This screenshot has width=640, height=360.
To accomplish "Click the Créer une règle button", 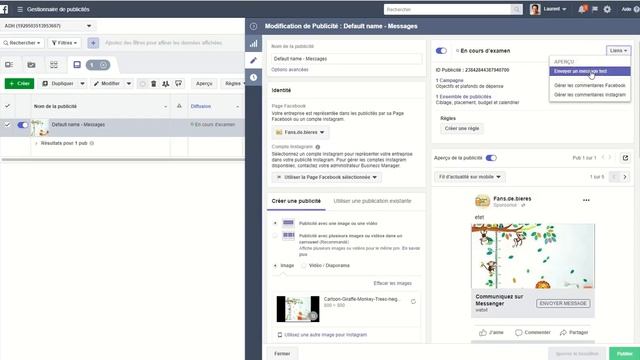I will pos(462,129).
